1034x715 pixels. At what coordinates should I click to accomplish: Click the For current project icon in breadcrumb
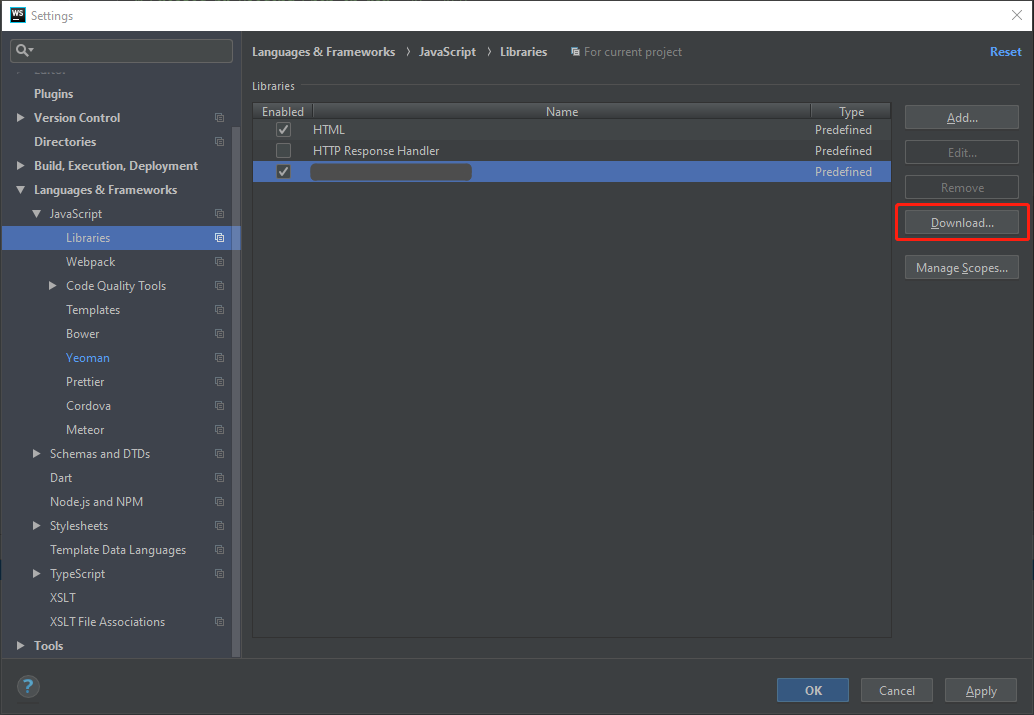pos(575,51)
